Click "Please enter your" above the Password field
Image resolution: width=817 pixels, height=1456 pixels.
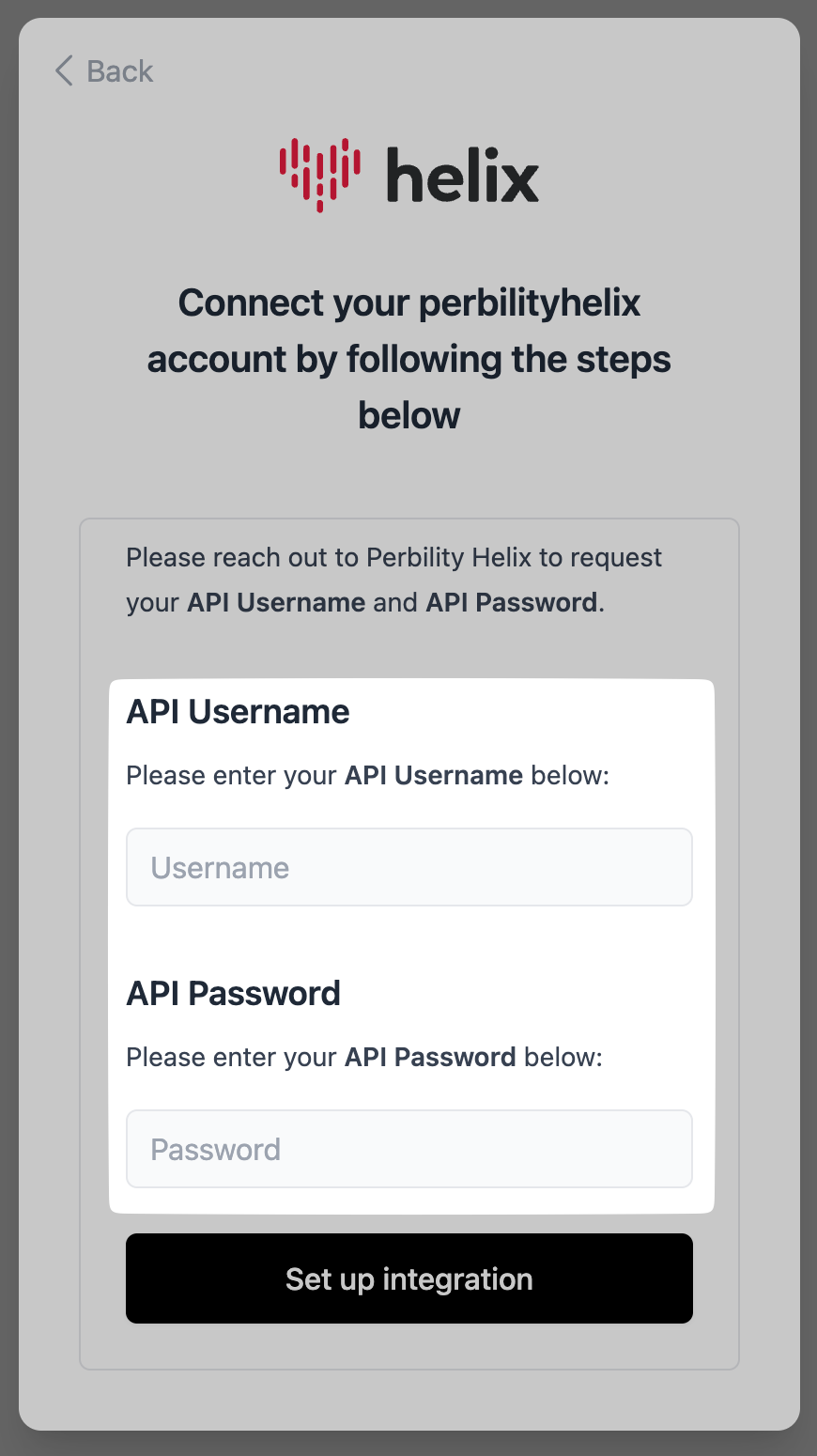pyautogui.click(x=231, y=1057)
